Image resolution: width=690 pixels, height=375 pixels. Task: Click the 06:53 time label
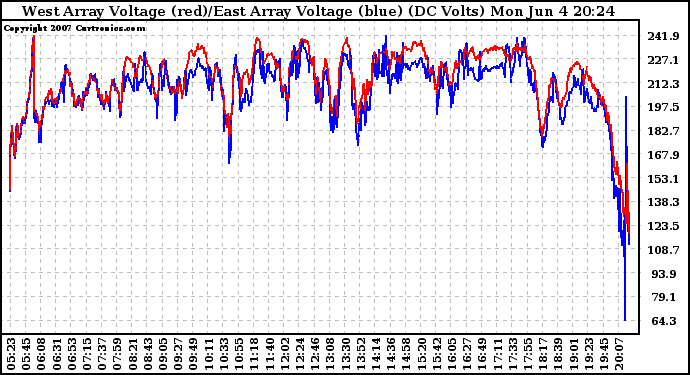click(x=71, y=354)
